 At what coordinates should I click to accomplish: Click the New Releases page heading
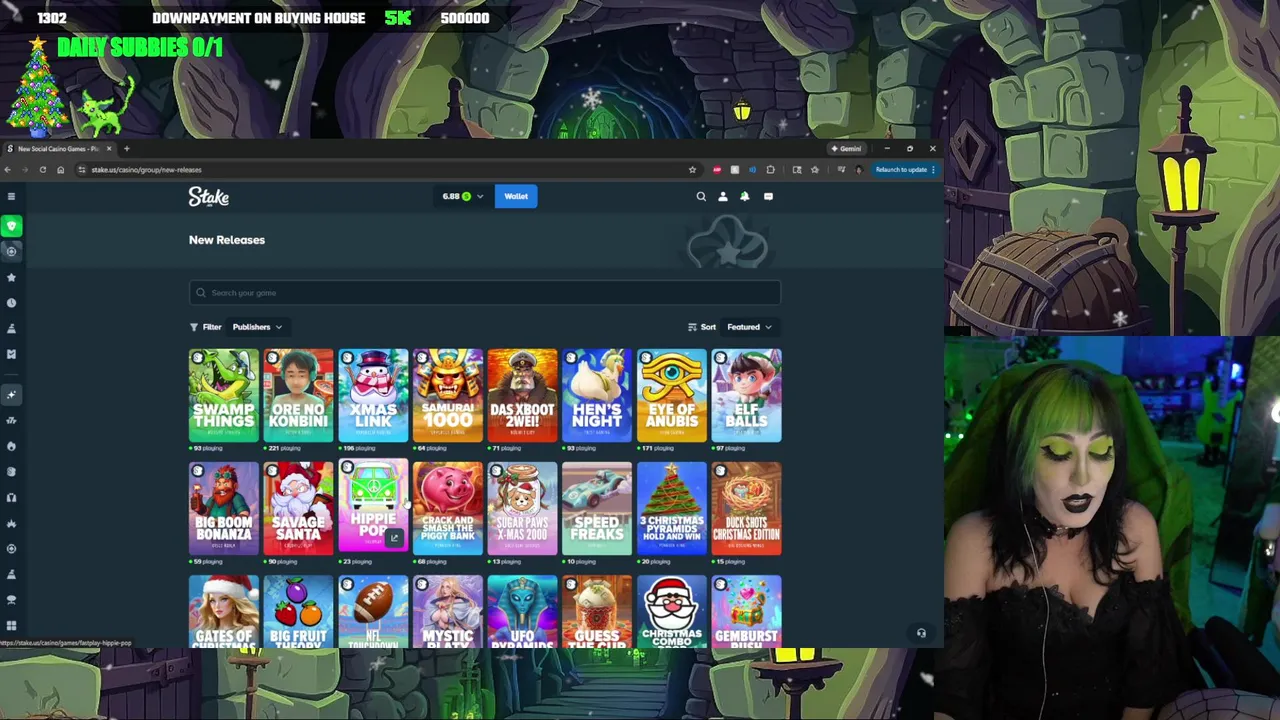(227, 240)
